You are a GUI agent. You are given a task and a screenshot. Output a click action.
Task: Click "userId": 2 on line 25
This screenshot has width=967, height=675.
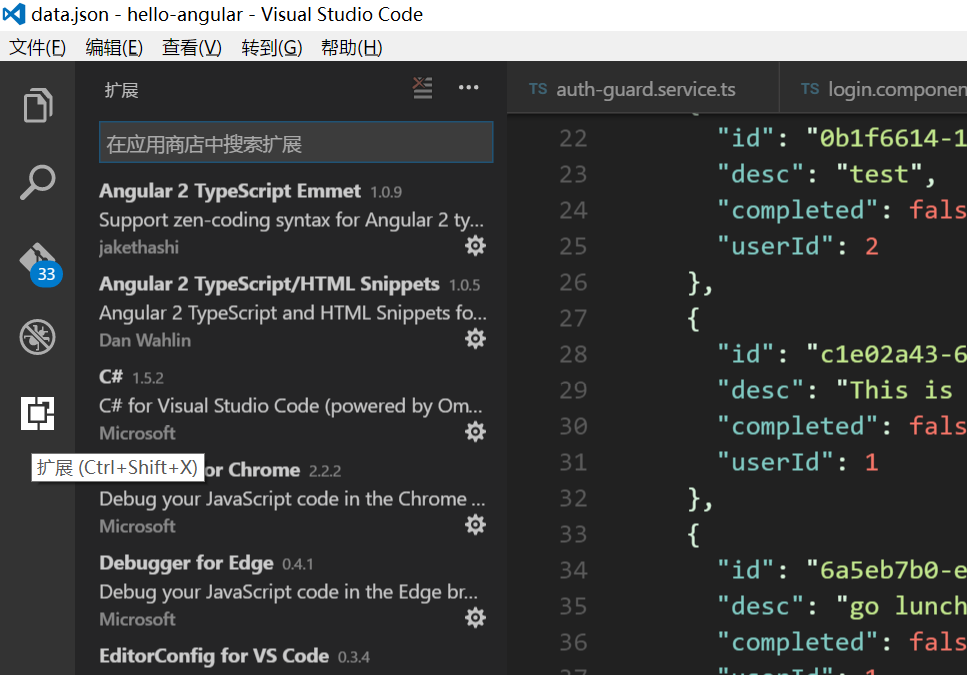tap(797, 247)
